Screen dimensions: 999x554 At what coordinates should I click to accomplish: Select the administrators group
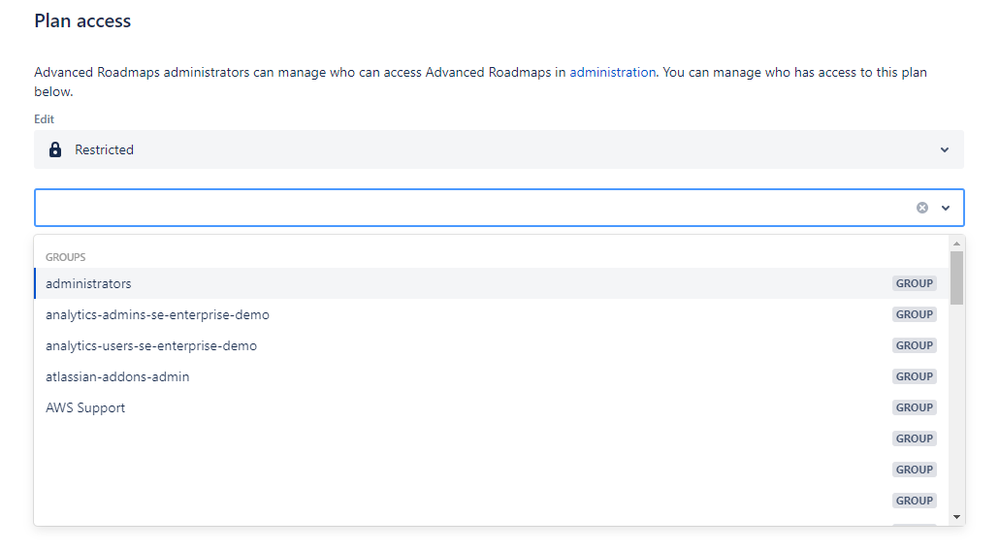pos(491,283)
